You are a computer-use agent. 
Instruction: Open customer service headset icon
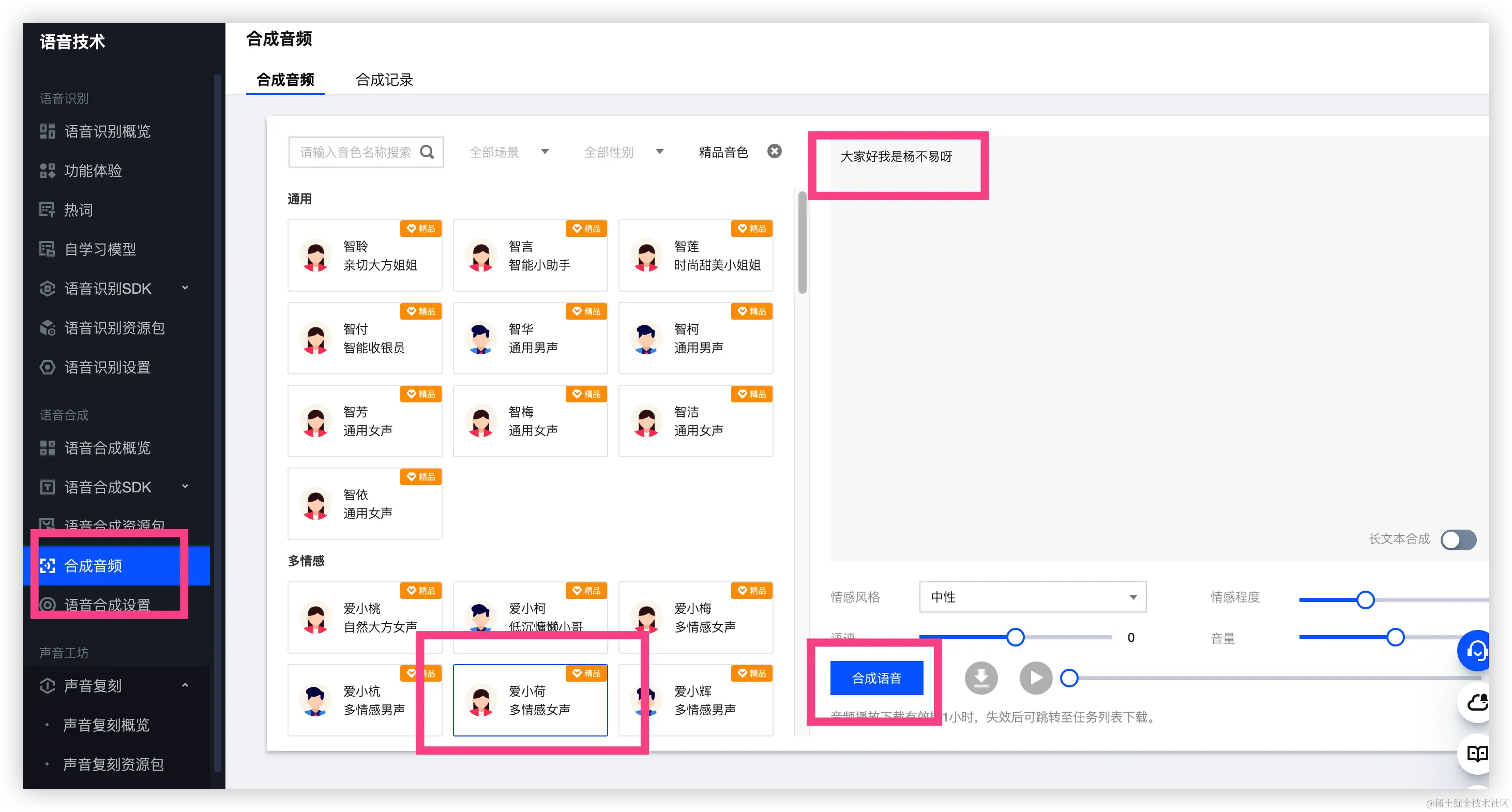pos(1476,651)
